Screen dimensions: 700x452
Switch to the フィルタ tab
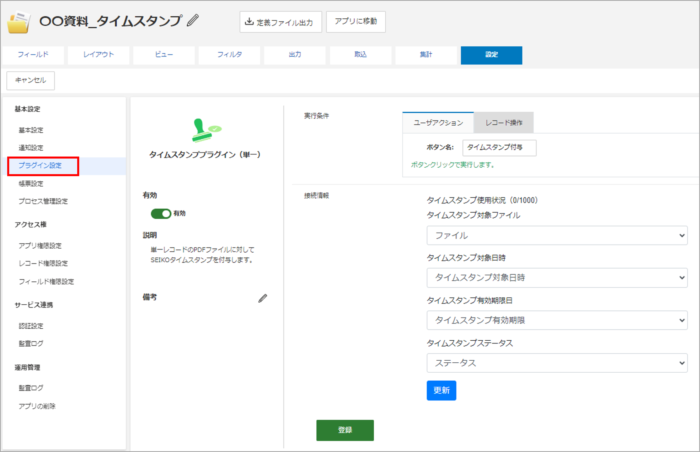pos(229,55)
